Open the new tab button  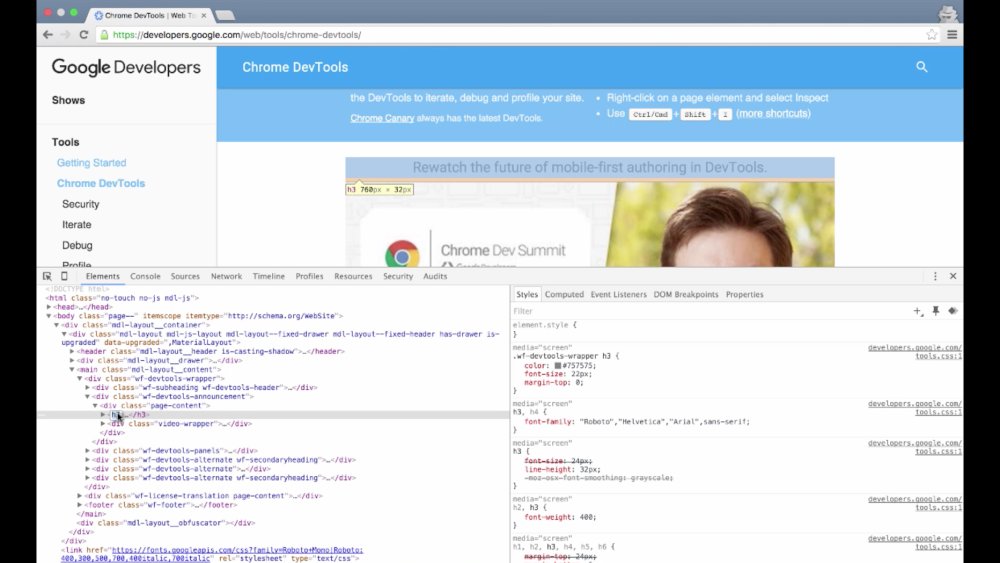(x=225, y=15)
